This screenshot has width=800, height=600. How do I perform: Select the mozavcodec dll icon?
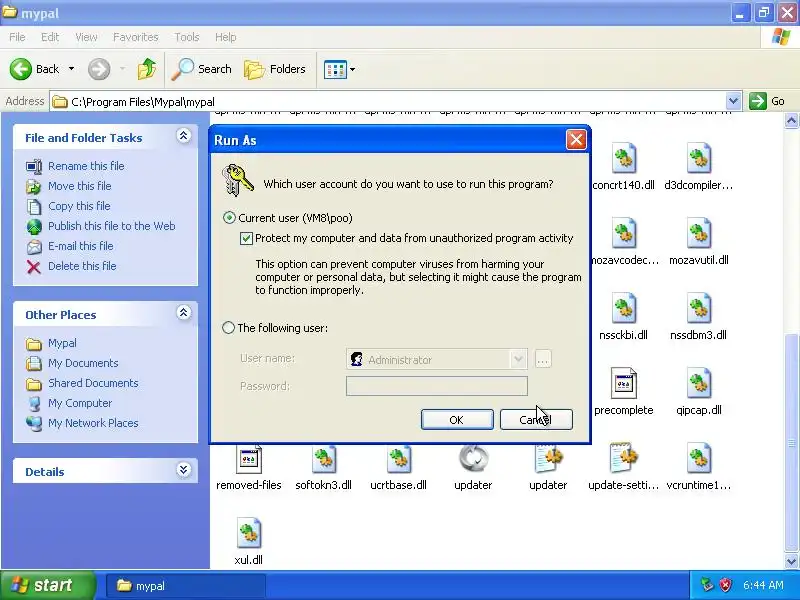click(x=623, y=233)
